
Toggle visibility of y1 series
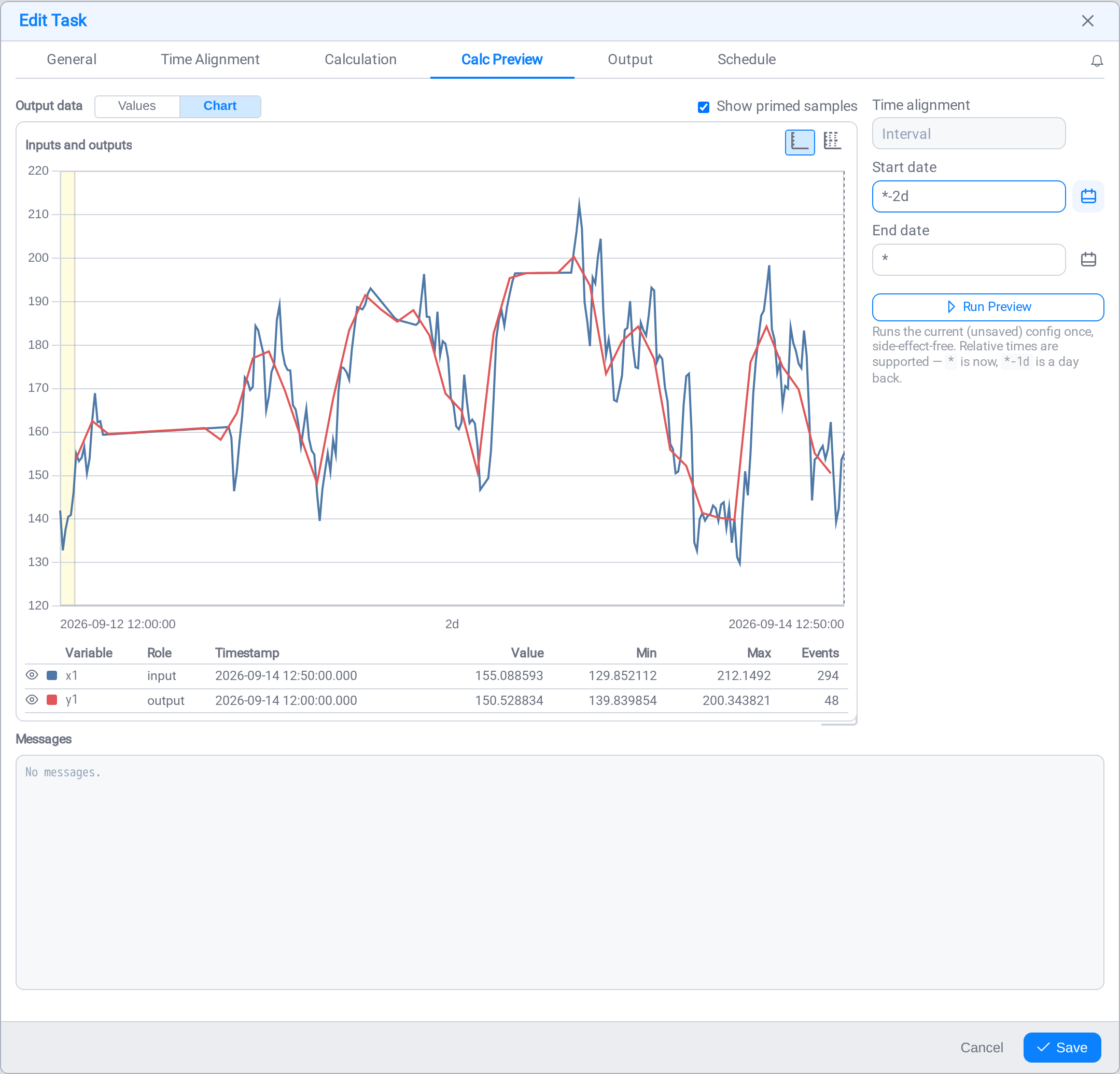(x=32, y=699)
